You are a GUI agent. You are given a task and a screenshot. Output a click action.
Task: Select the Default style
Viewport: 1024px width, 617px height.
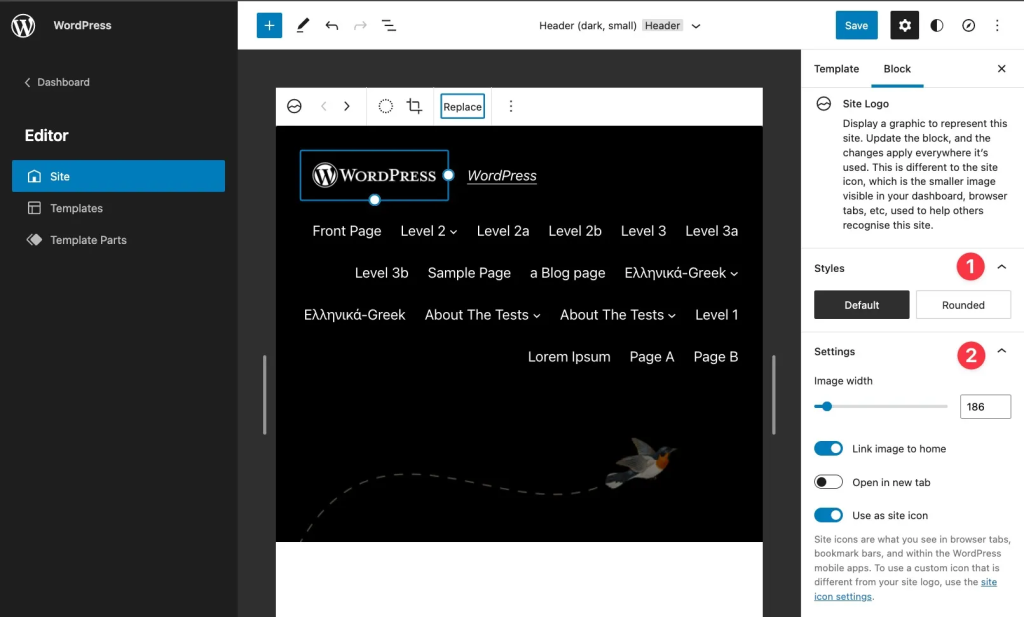861,305
